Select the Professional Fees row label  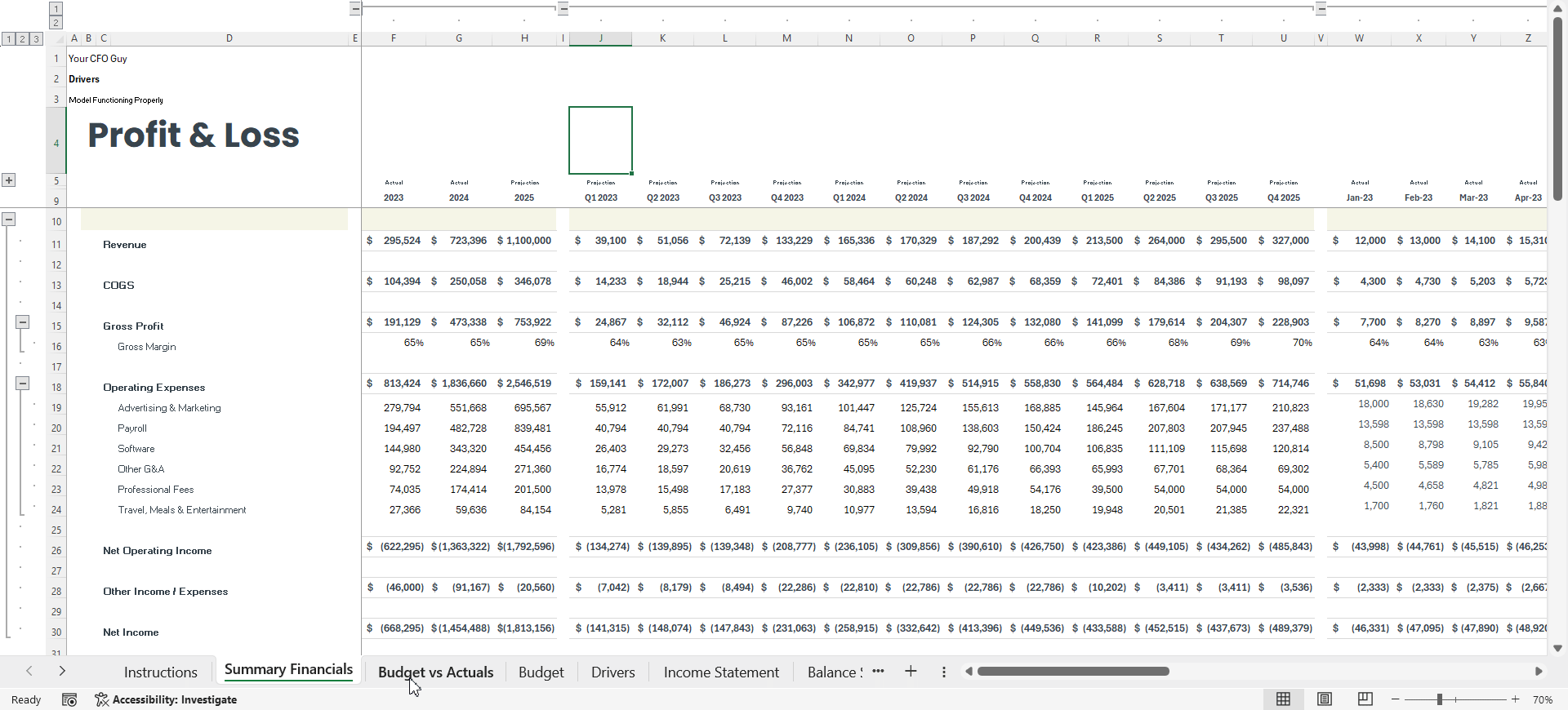point(155,490)
